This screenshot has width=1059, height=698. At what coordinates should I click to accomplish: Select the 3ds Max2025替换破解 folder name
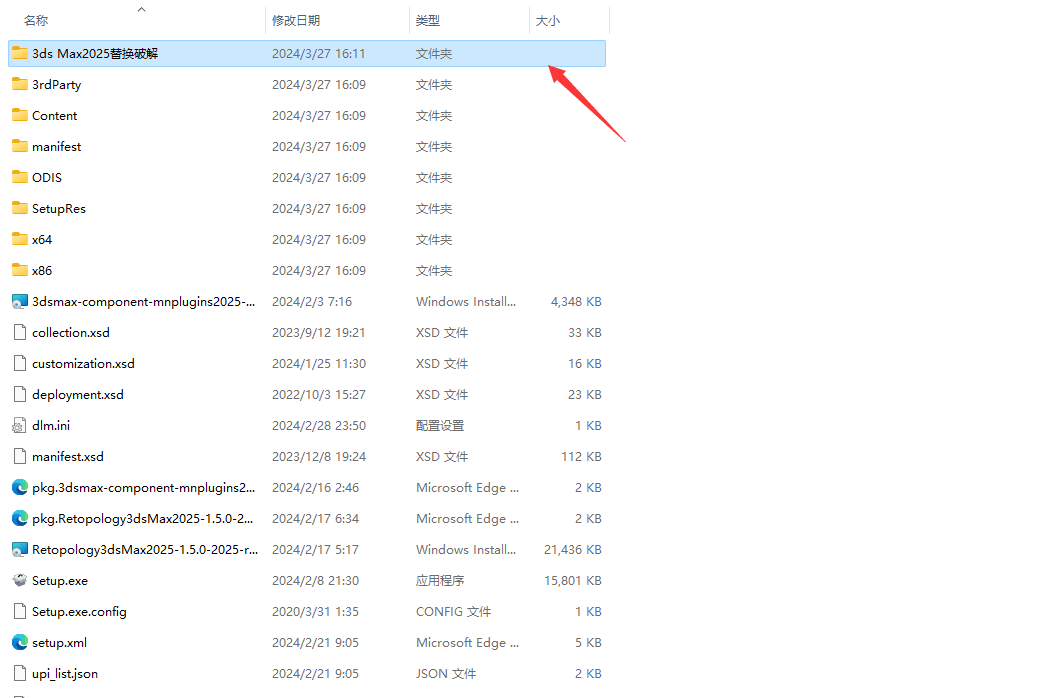click(x=95, y=53)
